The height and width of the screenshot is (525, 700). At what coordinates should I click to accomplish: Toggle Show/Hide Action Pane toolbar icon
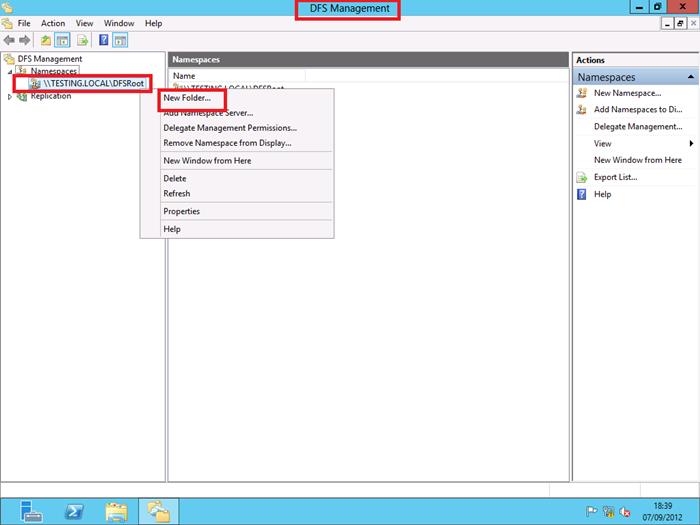[120, 40]
